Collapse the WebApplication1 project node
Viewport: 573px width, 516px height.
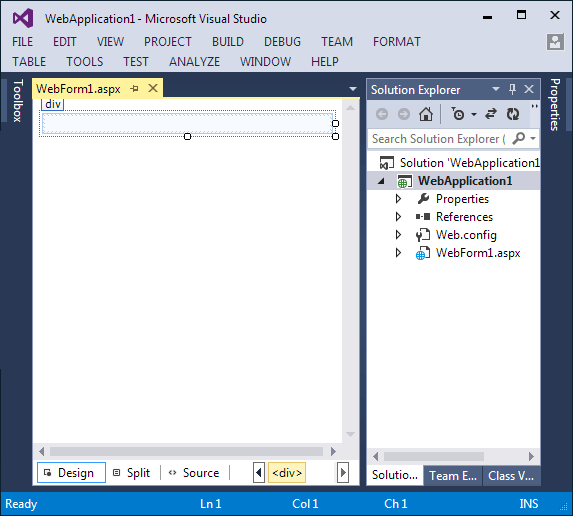pyautogui.click(x=381, y=181)
